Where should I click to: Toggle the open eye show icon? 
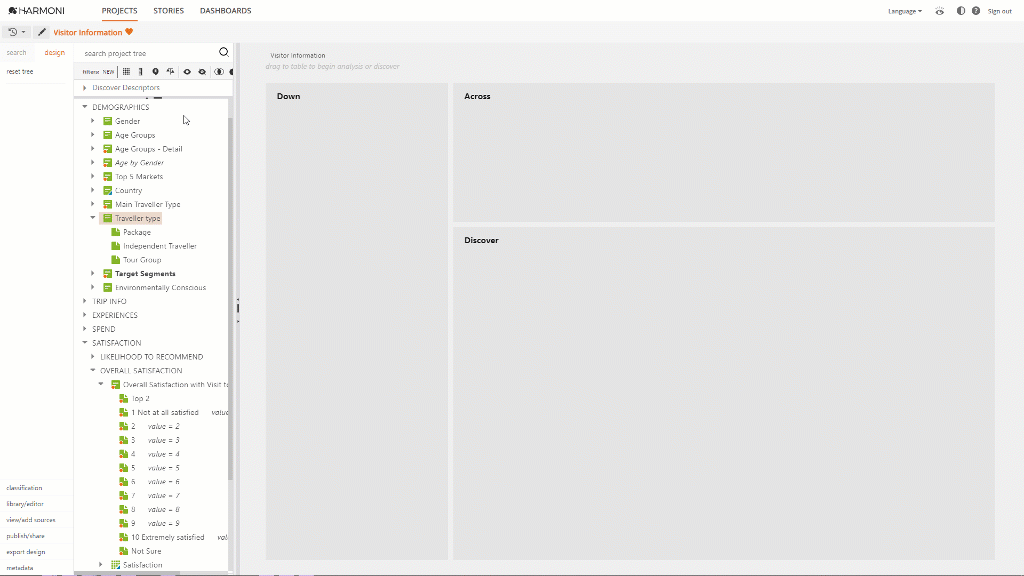(x=187, y=72)
